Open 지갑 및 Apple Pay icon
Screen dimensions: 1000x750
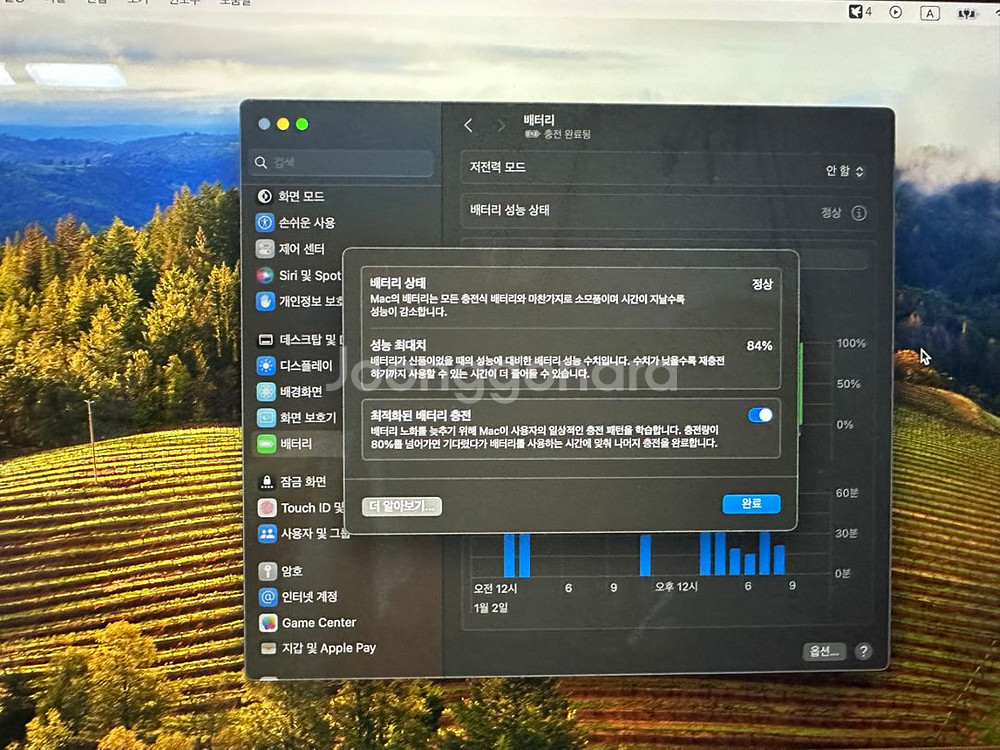coord(268,648)
